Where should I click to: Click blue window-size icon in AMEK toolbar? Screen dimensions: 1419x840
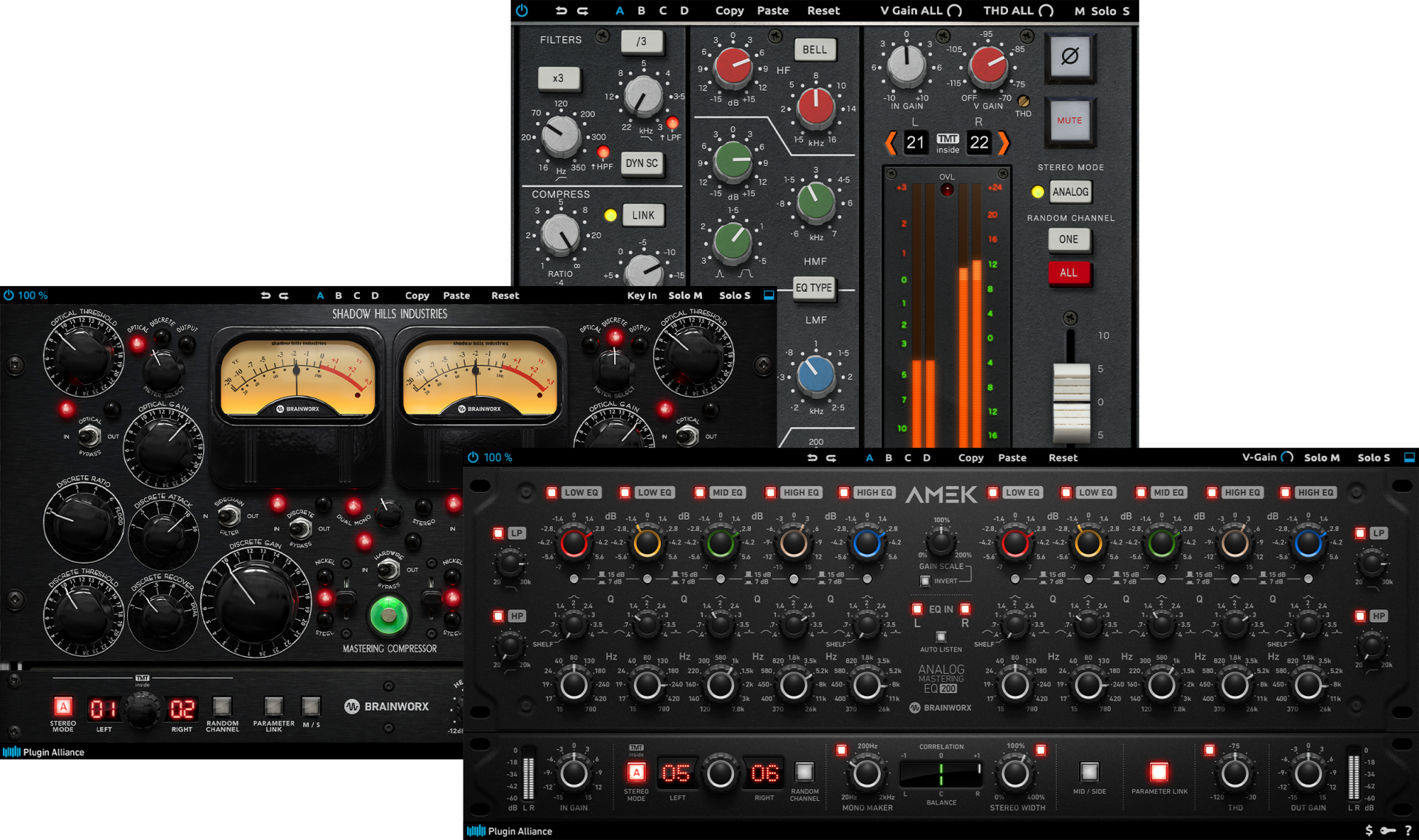tap(1409, 457)
